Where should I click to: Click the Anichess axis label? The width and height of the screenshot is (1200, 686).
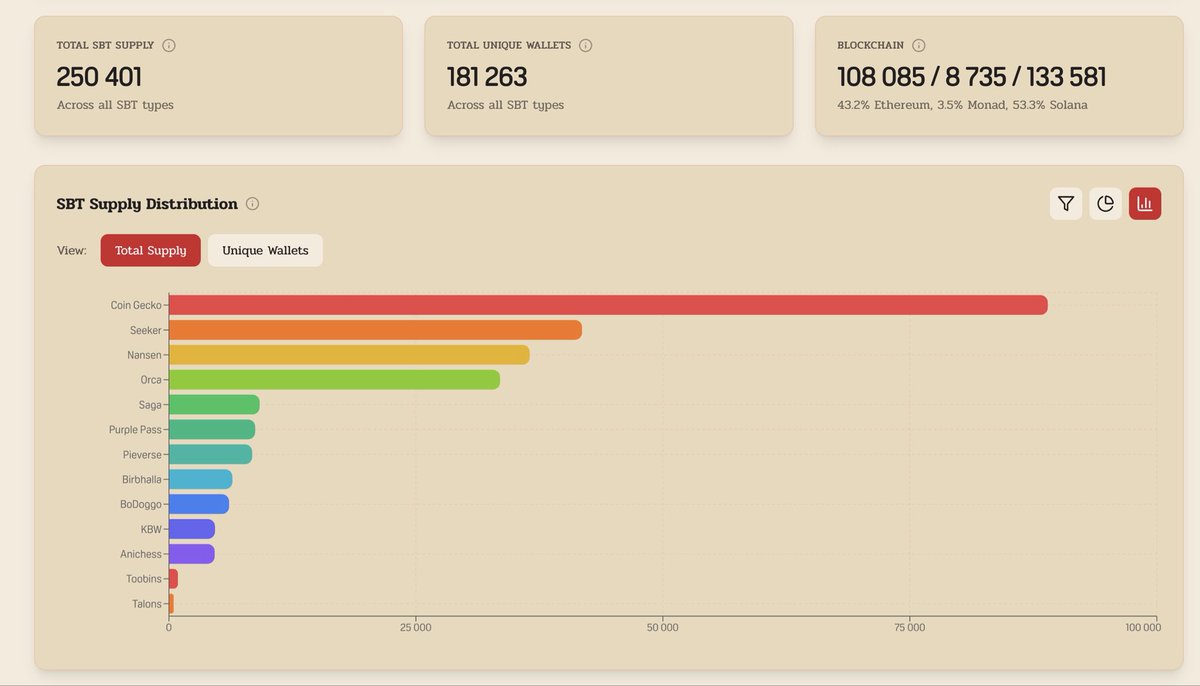141,554
